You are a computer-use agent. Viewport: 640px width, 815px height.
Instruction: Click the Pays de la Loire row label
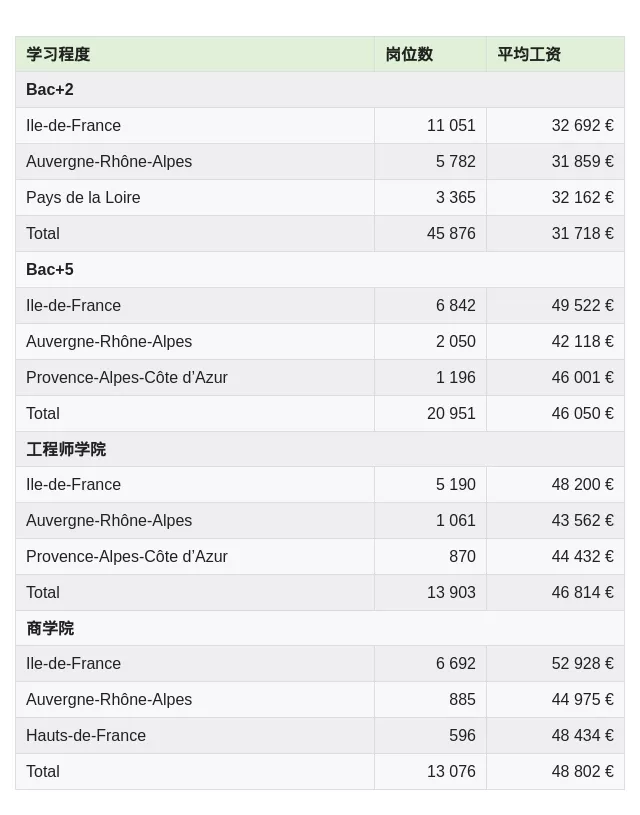coord(83,198)
